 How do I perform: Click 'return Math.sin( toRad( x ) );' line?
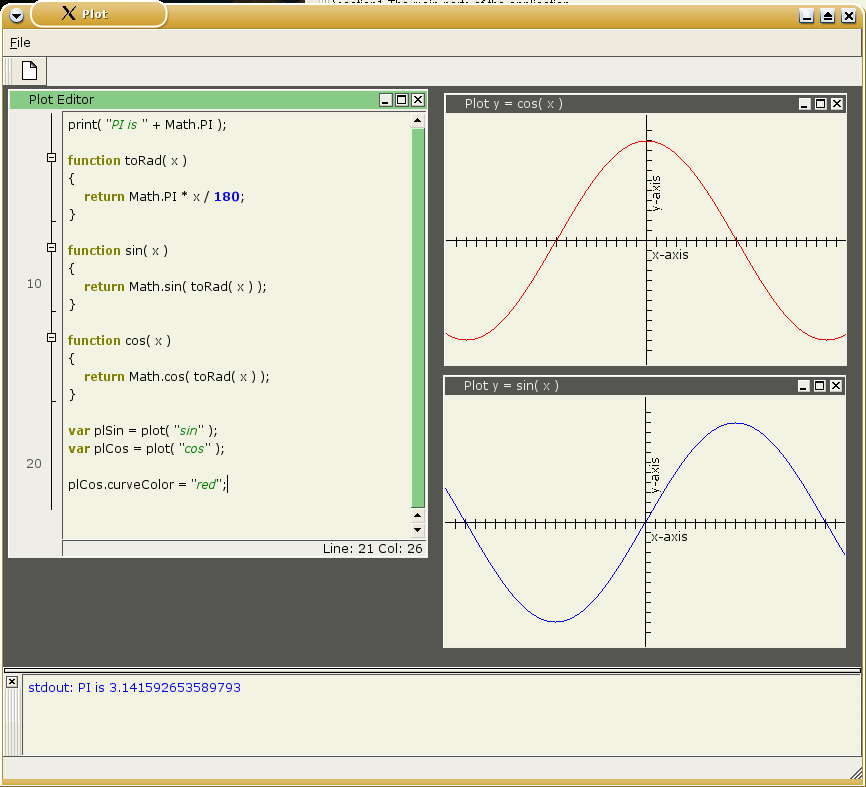[x=175, y=287]
